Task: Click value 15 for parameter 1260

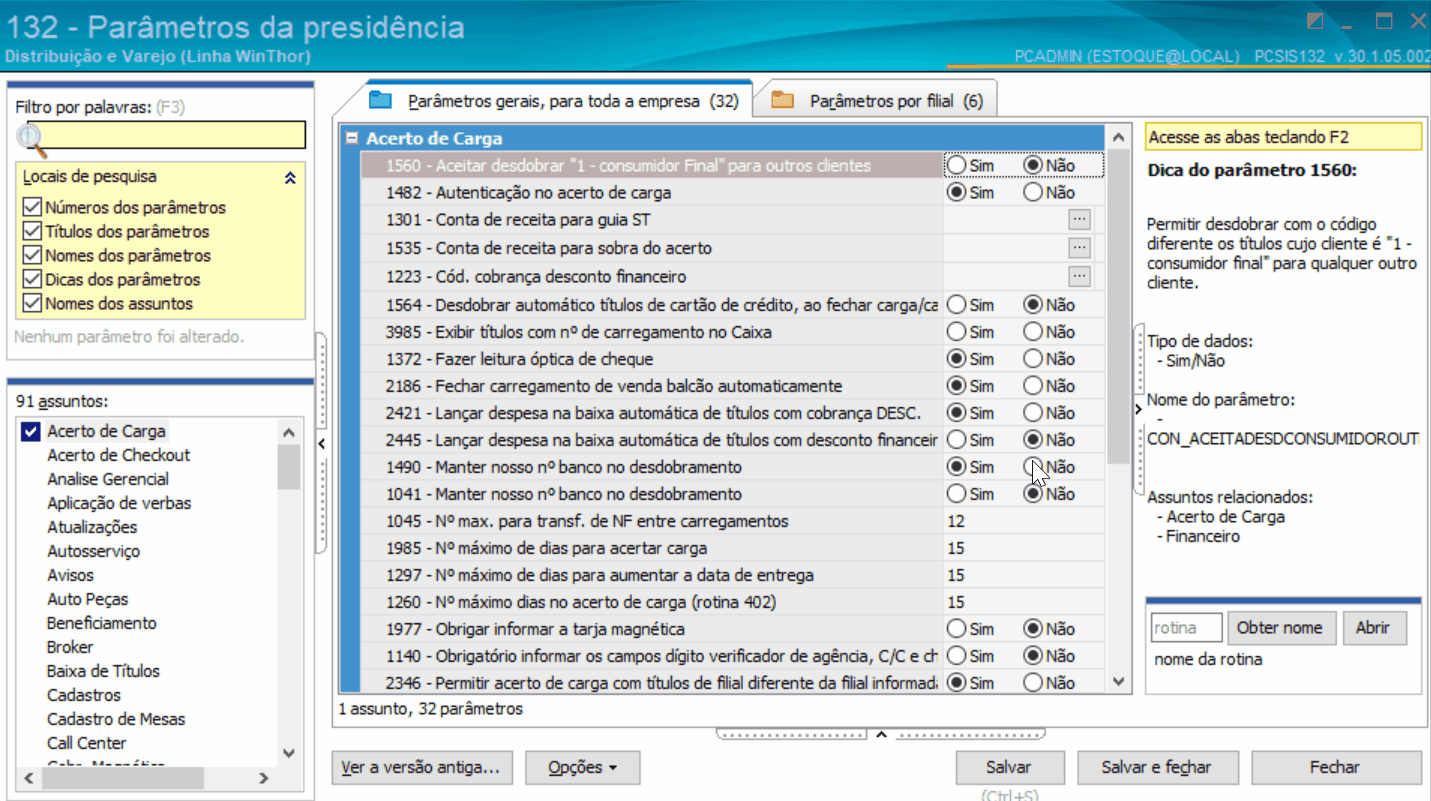Action: click(x=1023, y=602)
